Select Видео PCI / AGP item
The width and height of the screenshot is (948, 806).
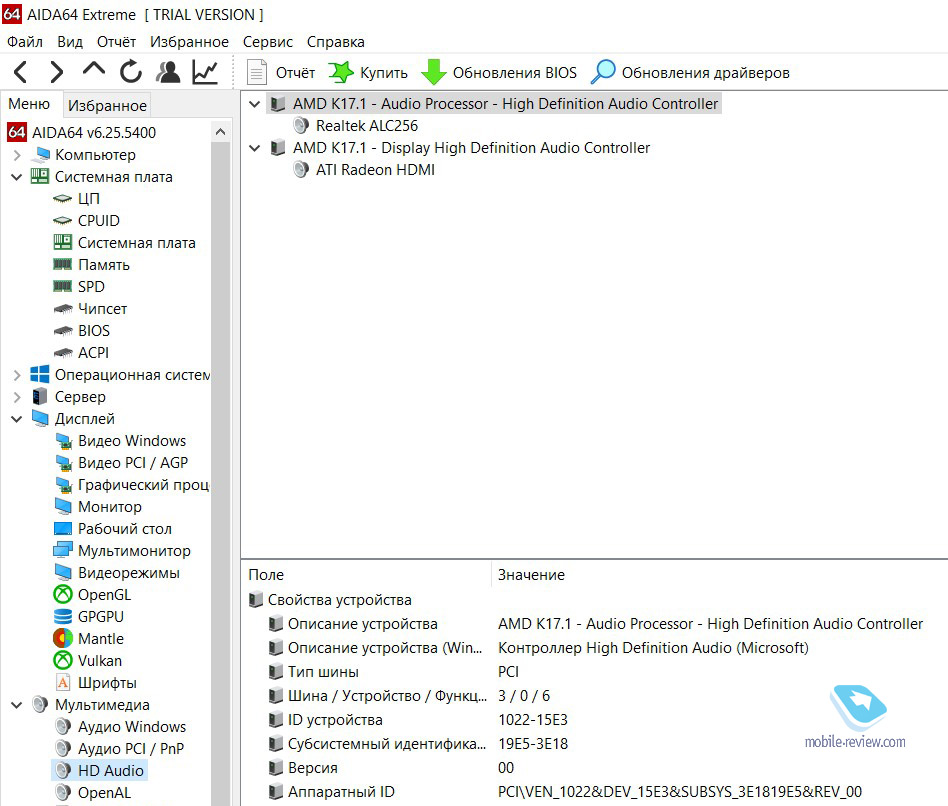121,463
